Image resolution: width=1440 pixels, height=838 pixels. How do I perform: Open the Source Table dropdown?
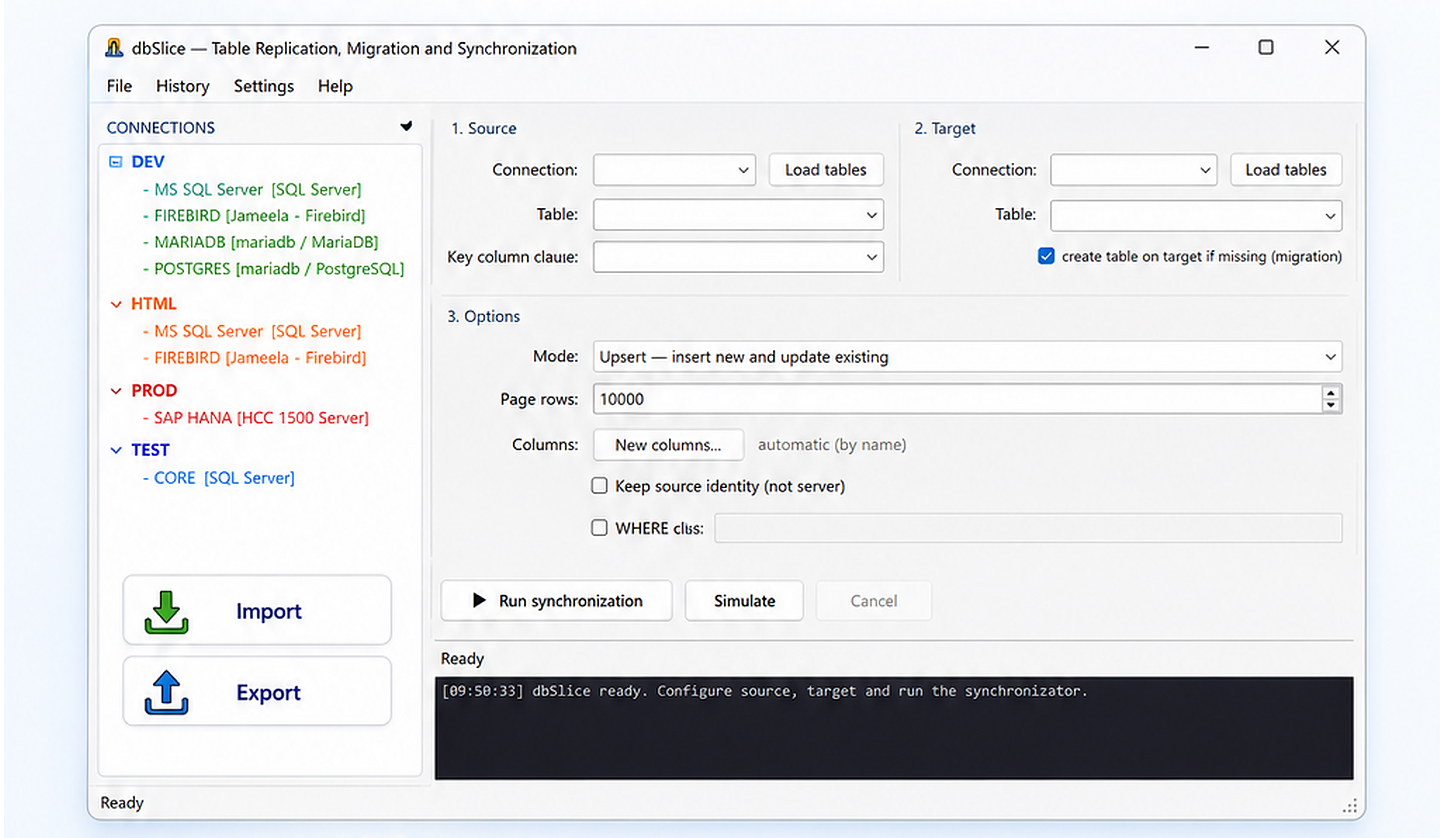pos(738,214)
